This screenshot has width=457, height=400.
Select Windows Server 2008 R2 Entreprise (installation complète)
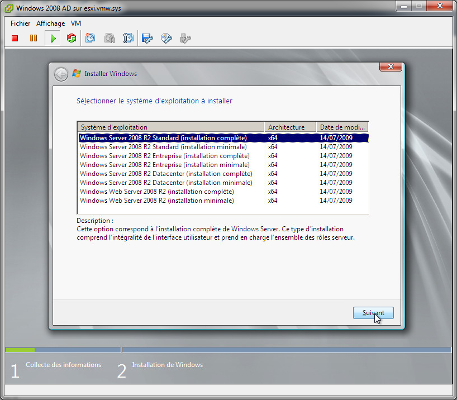pyautogui.click(x=224, y=156)
